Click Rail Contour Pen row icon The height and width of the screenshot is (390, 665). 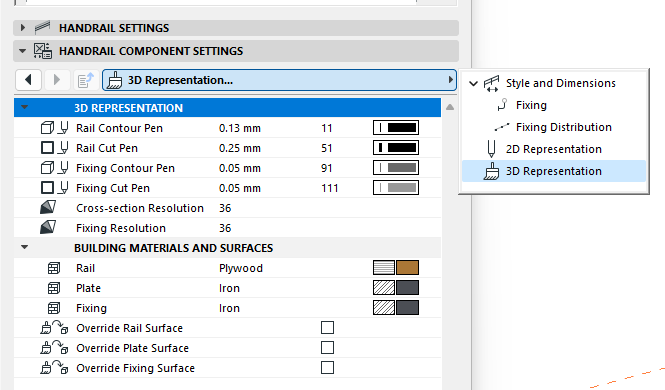point(55,128)
